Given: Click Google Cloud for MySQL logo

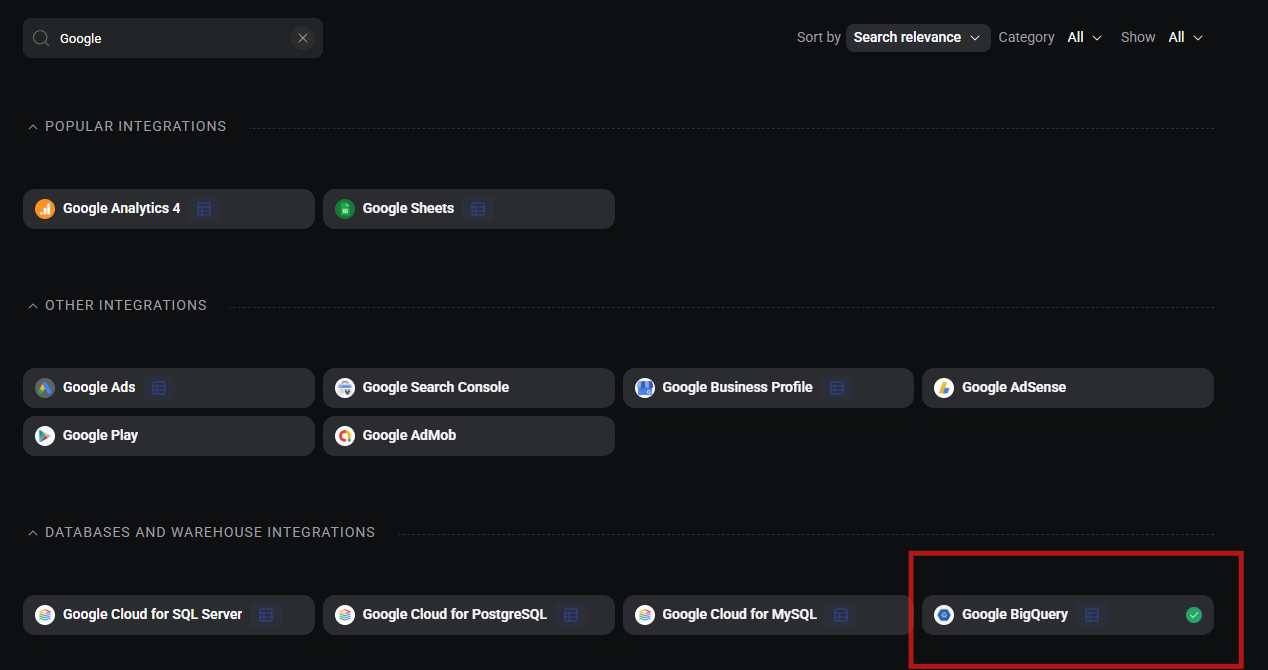Looking at the screenshot, I should (645, 615).
